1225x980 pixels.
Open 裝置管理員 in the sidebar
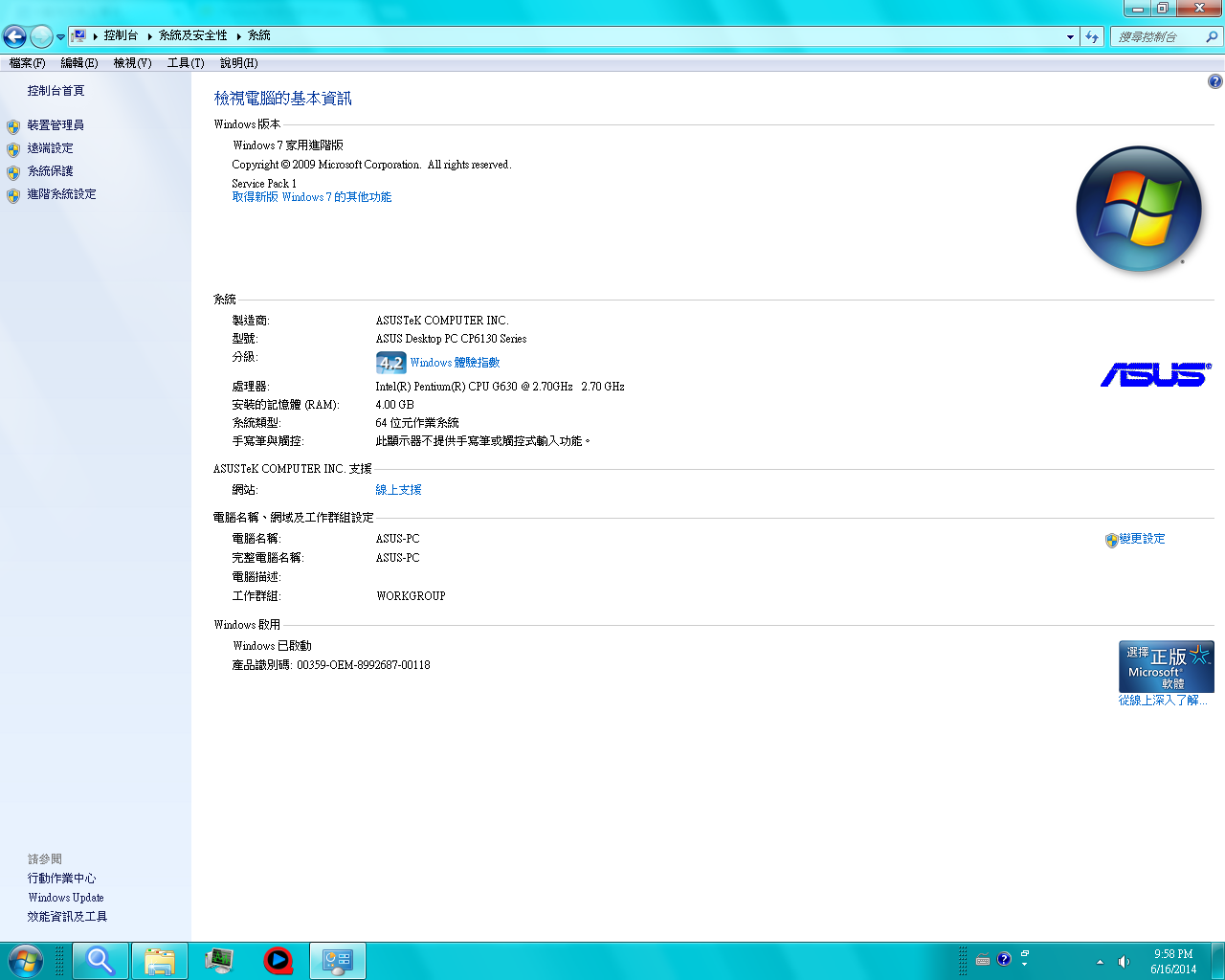point(56,125)
